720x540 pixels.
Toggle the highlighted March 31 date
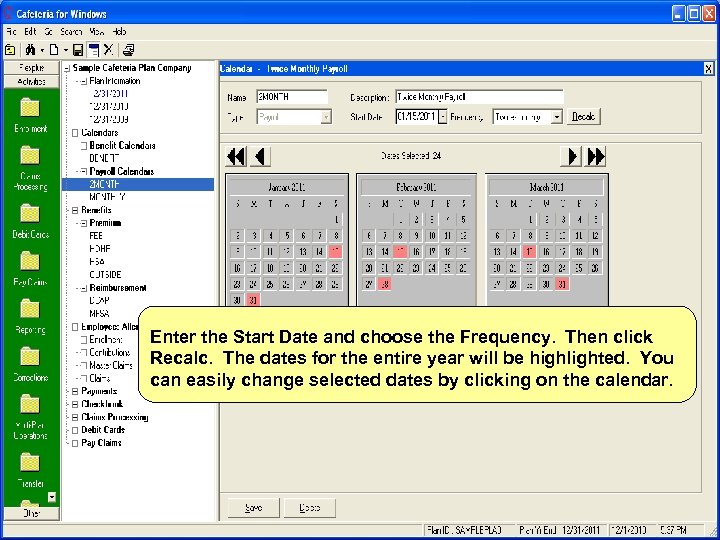click(x=562, y=284)
